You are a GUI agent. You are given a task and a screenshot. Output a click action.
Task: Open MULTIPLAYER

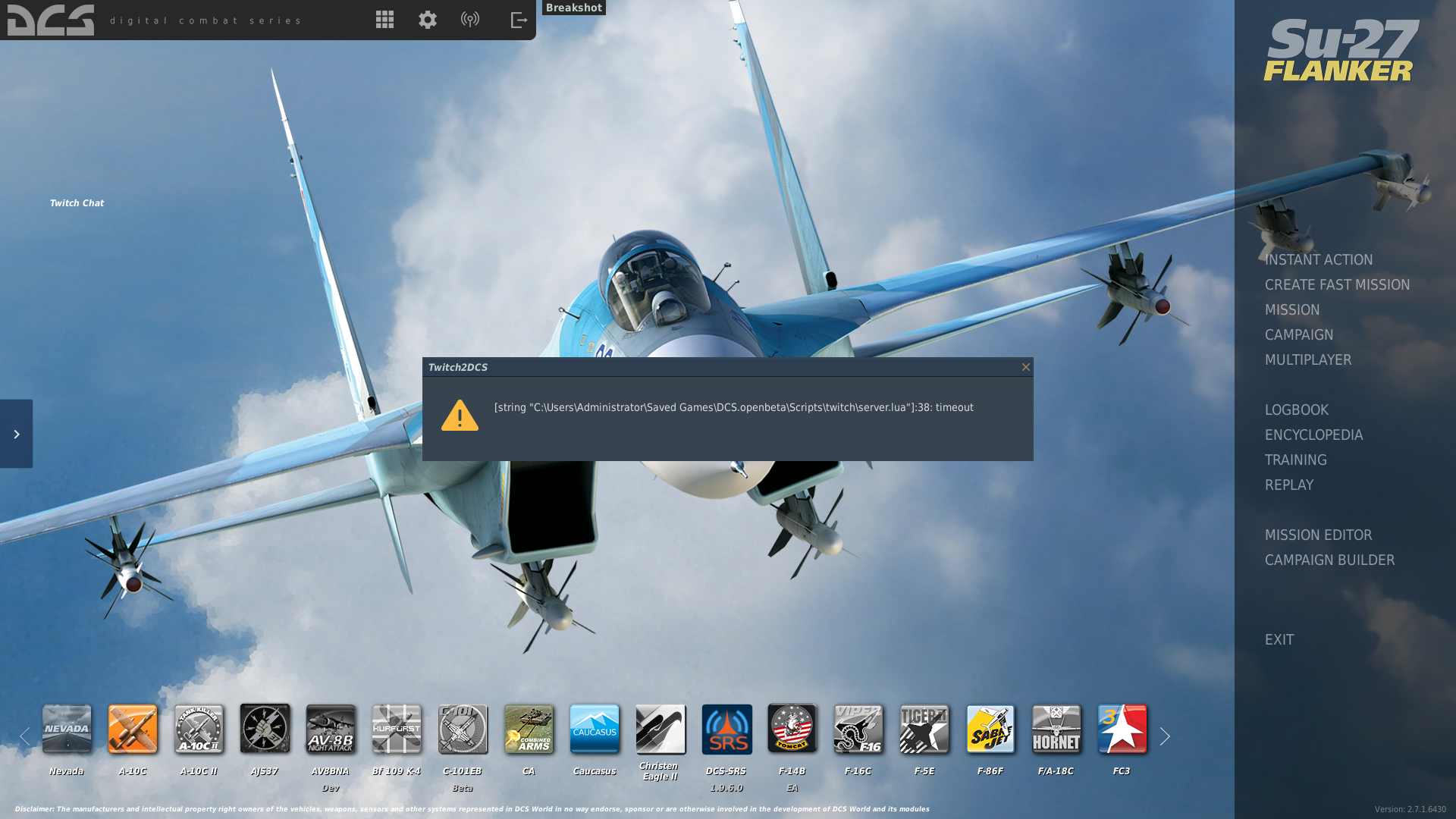point(1307,360)
